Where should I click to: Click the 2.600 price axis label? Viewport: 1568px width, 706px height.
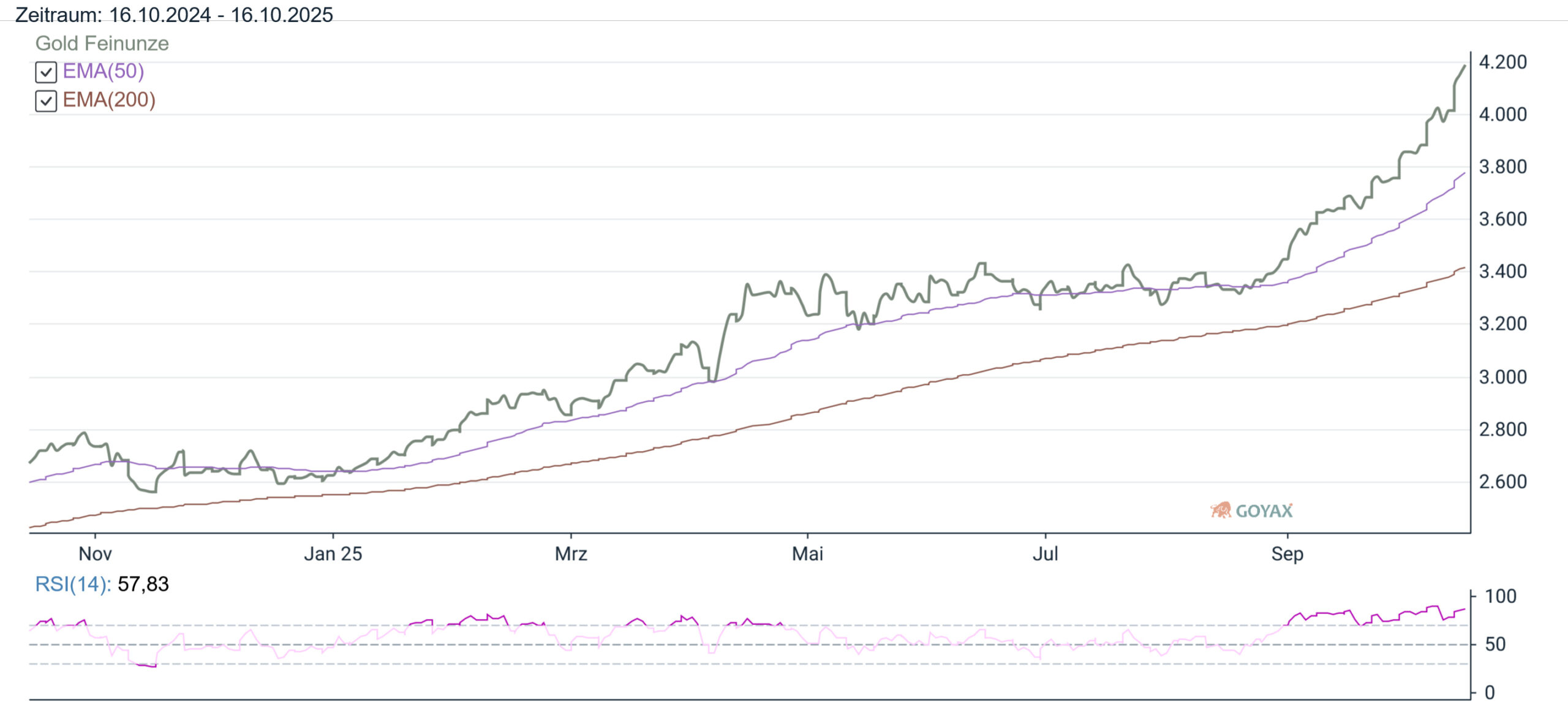[x=1502, y=482]
